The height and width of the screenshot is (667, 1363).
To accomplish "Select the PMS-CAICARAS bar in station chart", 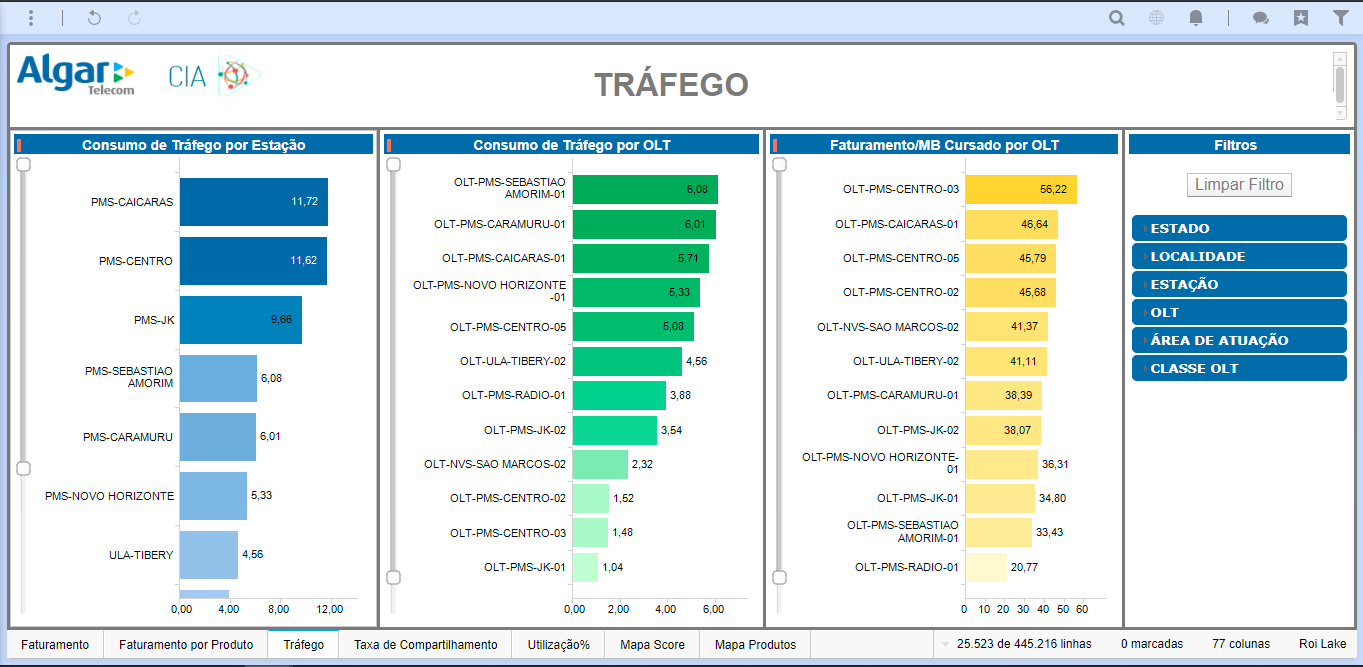I will [x=253, y=202].
